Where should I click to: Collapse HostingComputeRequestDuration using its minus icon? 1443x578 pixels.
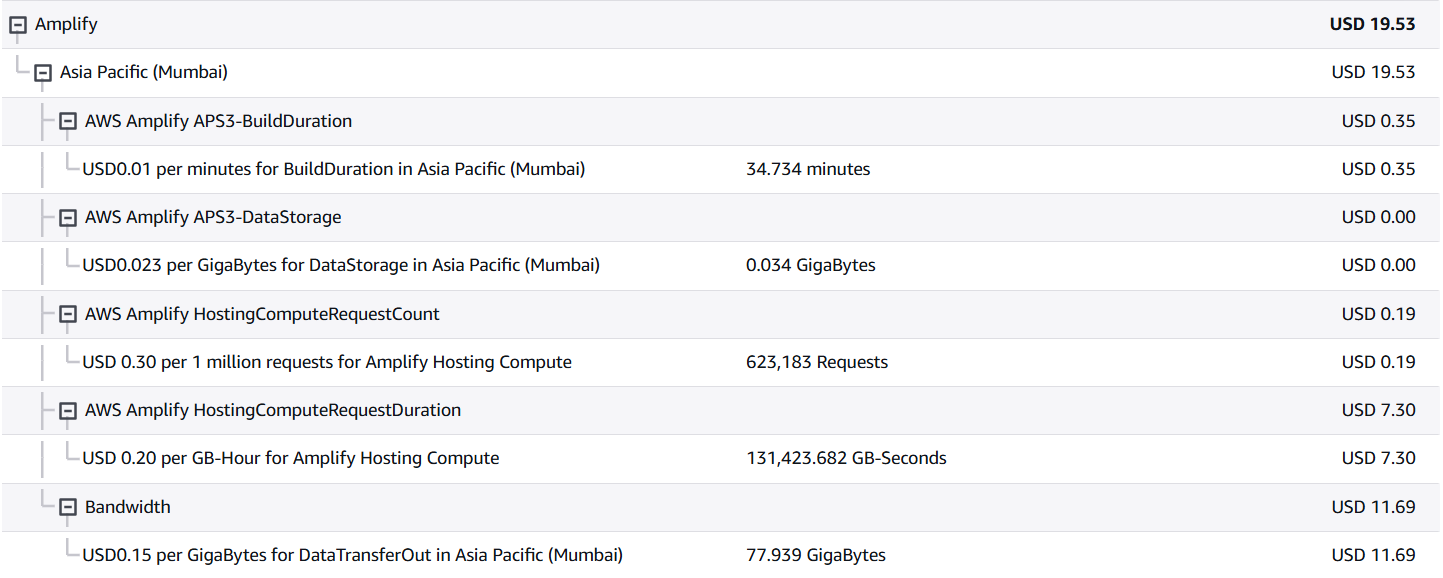[x=68, y=410]
